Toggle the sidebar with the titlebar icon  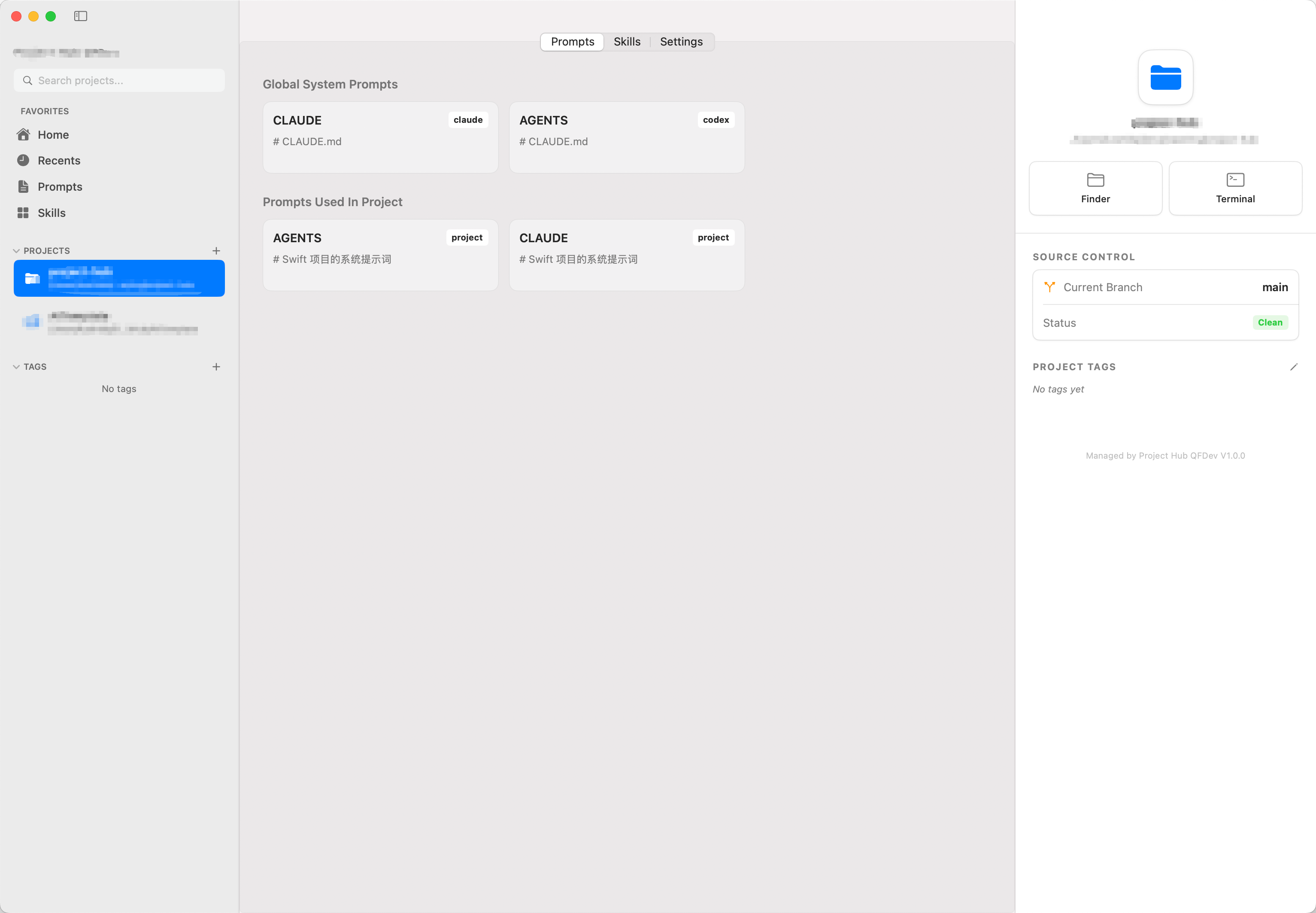[81, 16]
